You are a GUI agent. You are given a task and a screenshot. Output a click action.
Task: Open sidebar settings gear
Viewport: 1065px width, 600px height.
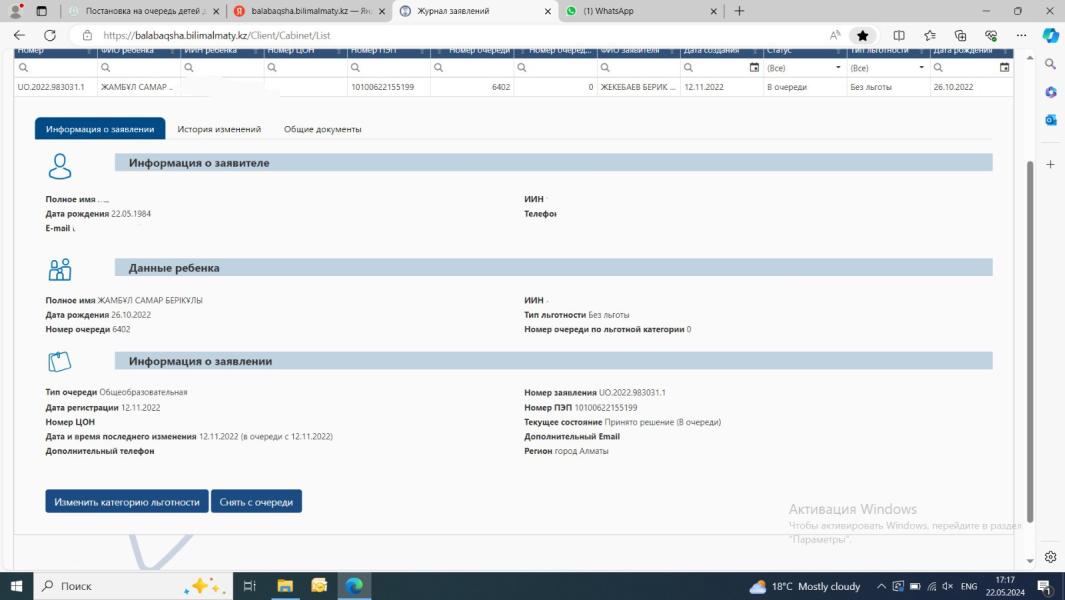pos(1051,557)
